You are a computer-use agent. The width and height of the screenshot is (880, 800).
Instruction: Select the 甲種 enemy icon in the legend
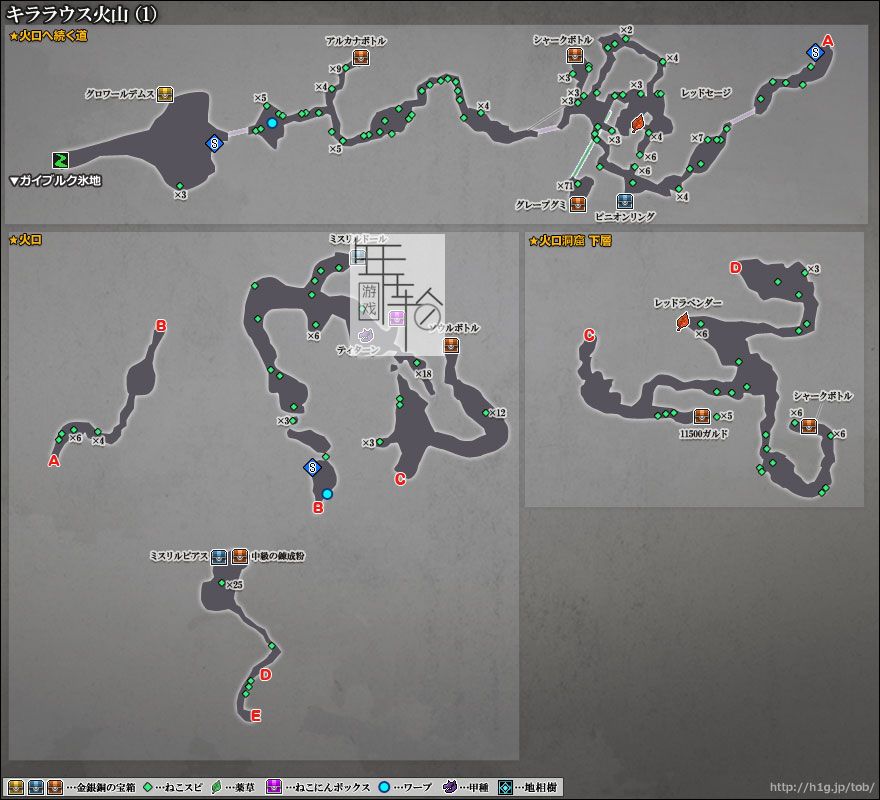[x=450, y=787]
